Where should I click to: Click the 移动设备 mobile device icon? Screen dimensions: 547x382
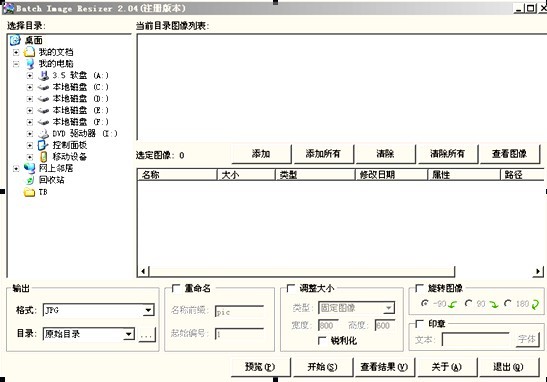point(43,157)
